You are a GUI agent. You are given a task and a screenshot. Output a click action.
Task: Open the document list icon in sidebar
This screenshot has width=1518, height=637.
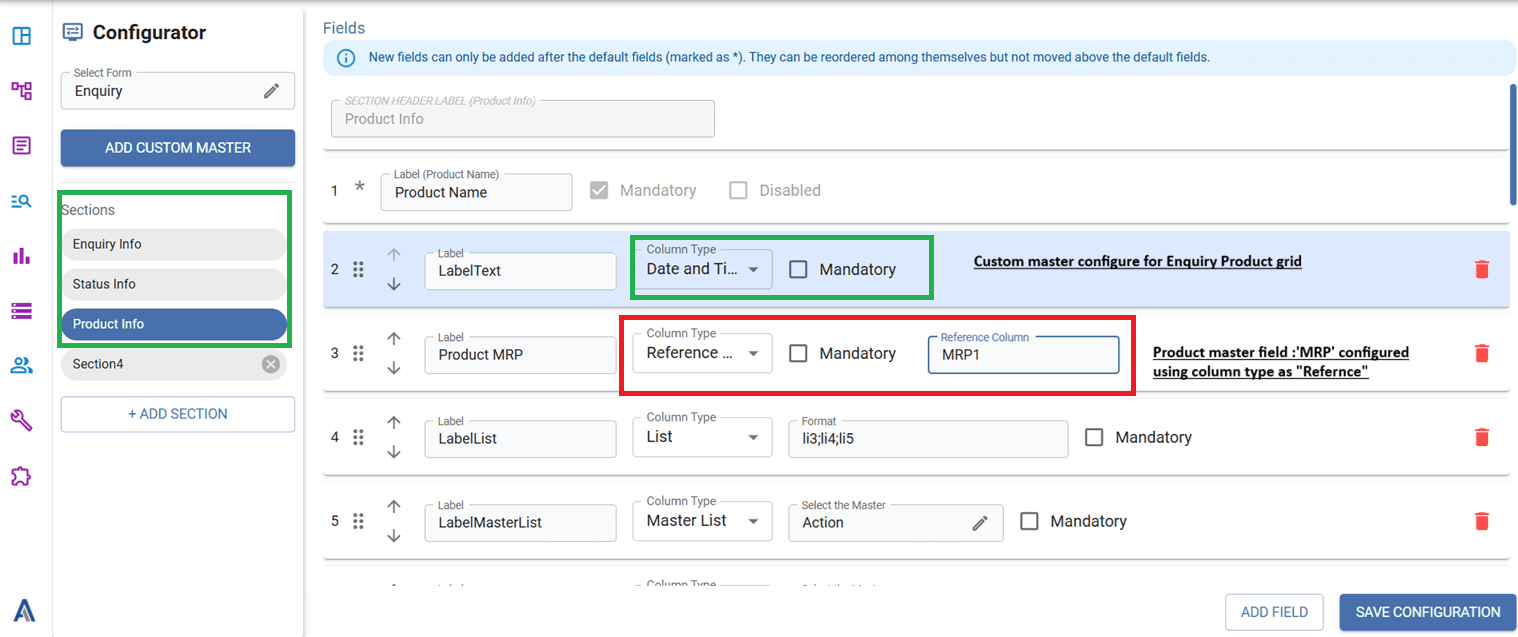click(21, 146)
